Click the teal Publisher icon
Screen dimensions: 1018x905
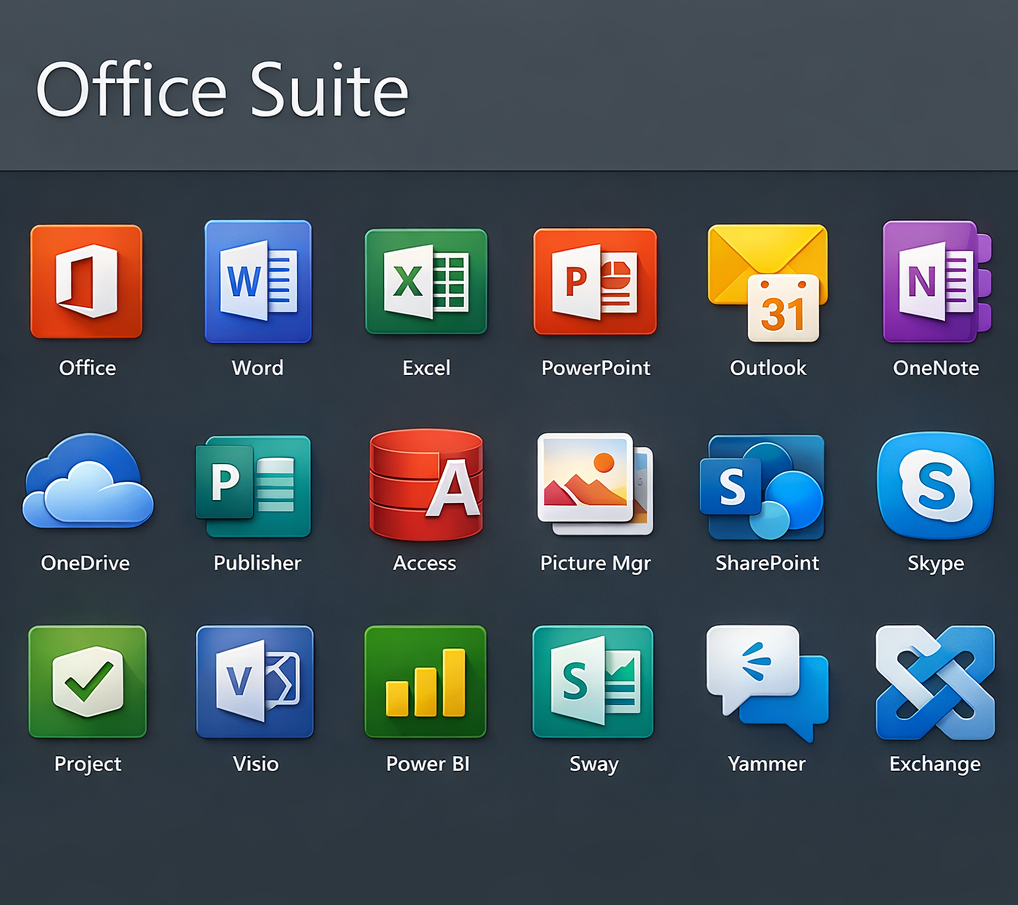[254, 486]
